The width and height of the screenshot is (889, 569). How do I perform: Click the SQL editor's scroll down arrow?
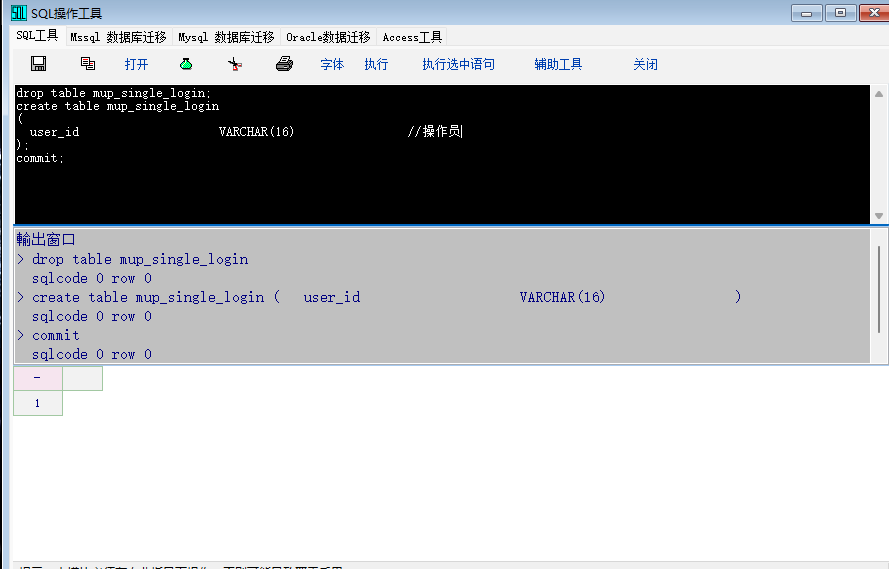pyautogui.click(x=879, y=216)
